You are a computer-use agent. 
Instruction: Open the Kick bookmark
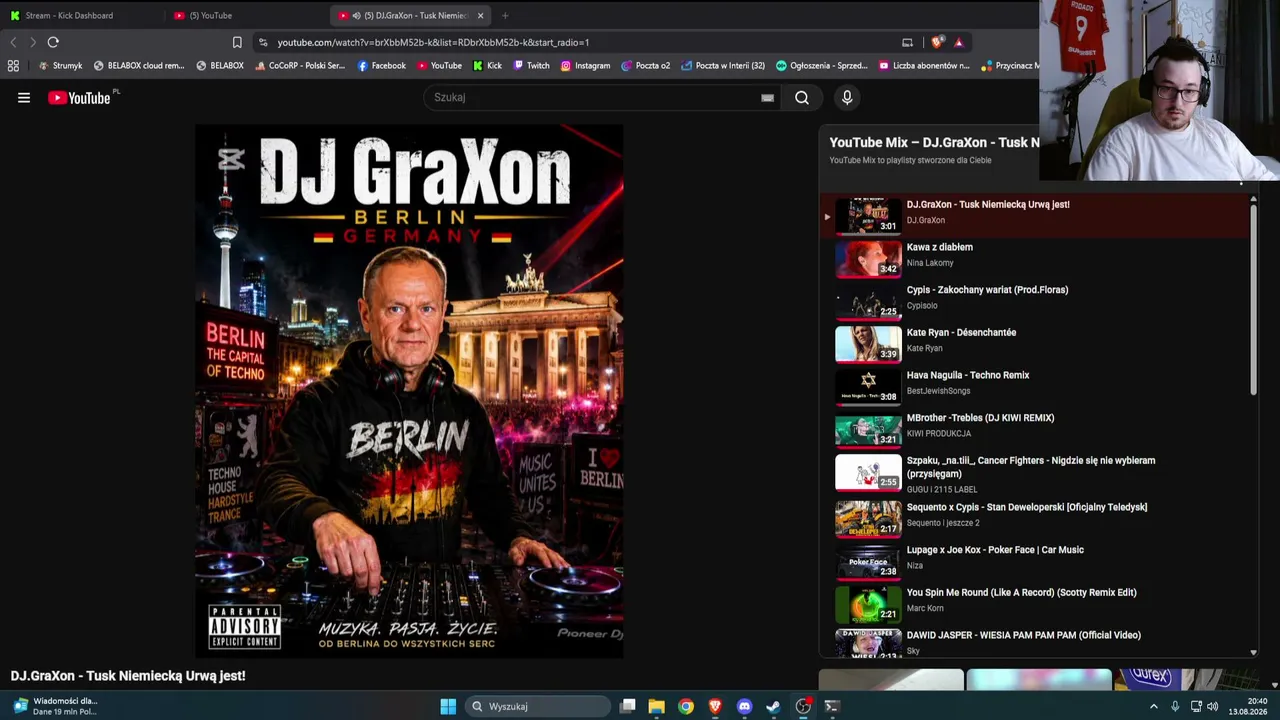tap(487, 66)
